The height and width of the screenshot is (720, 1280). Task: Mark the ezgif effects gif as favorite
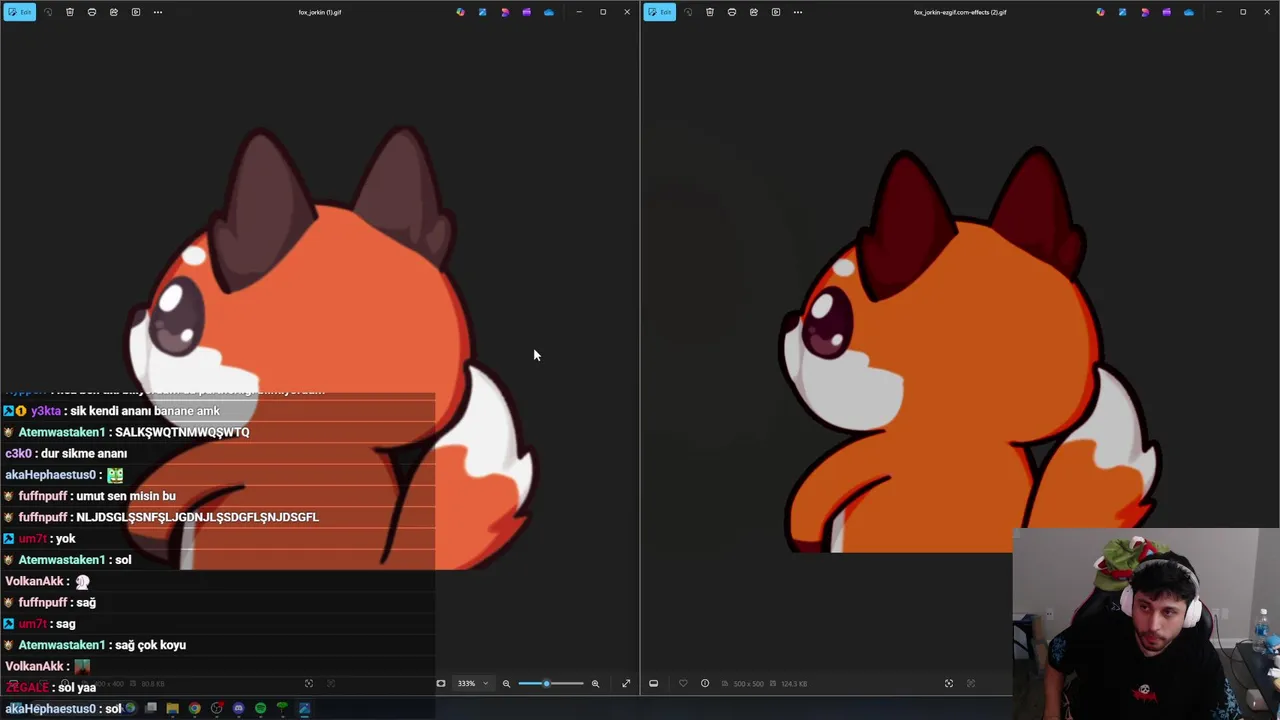[683, 683]
